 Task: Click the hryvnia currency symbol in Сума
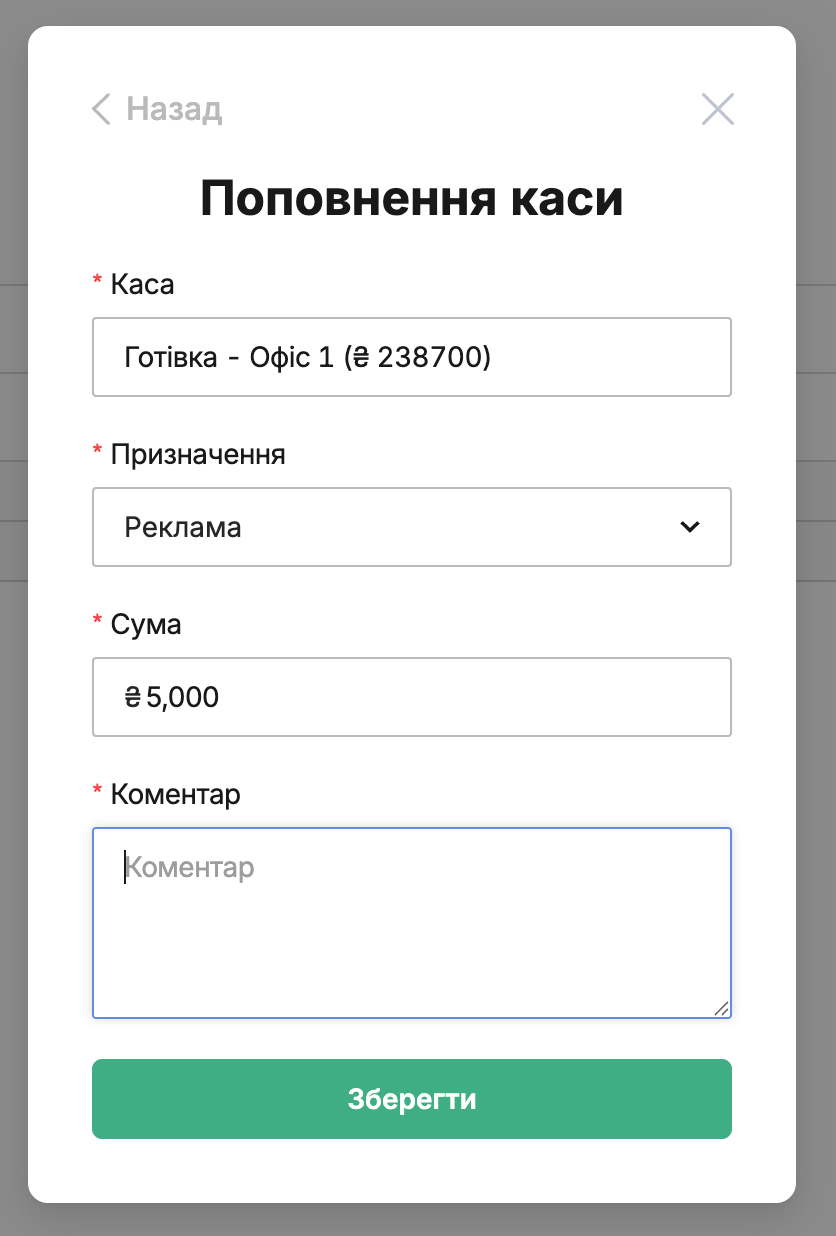[x=133, y=697]
